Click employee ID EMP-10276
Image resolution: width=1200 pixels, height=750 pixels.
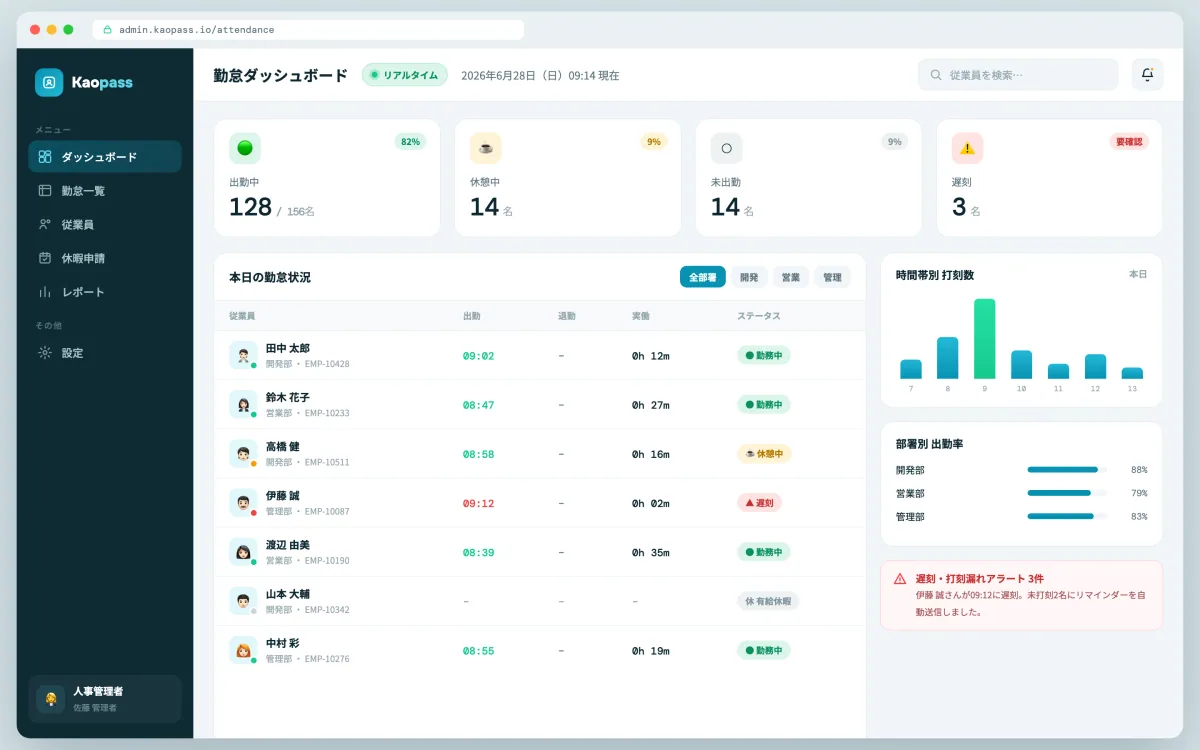coord(327,659)
